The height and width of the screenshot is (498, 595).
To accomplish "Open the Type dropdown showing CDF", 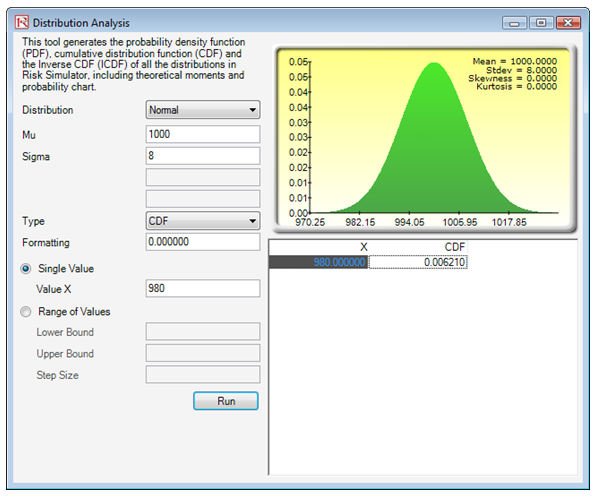I will tap(203, 221).
